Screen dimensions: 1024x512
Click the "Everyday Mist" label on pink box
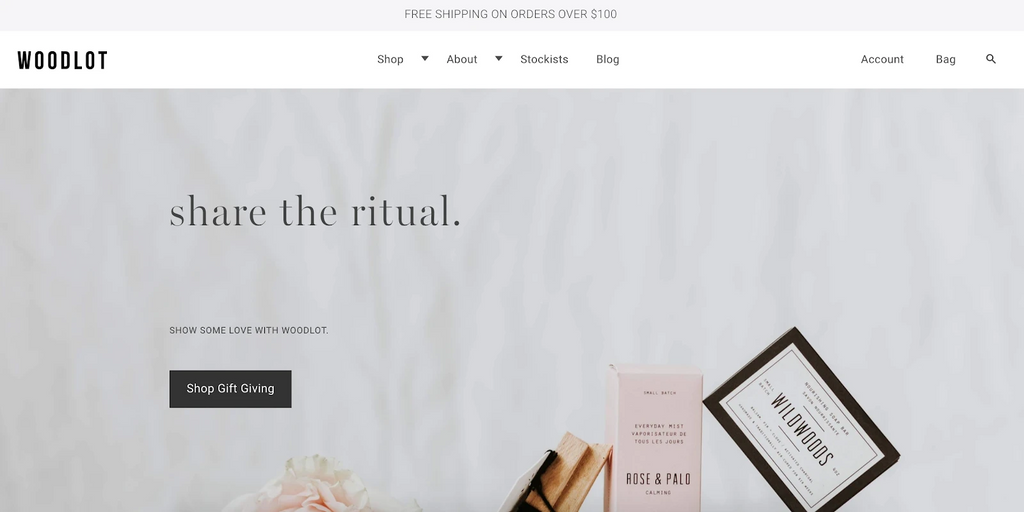(658, 426)
